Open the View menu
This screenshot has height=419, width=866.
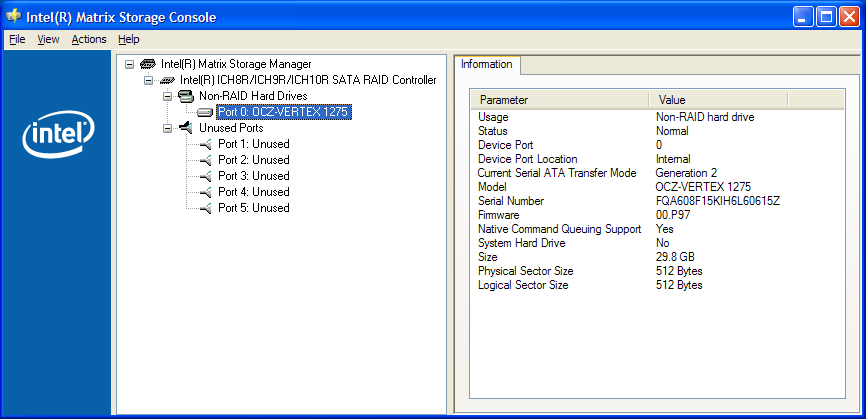[x=49, y=39]
